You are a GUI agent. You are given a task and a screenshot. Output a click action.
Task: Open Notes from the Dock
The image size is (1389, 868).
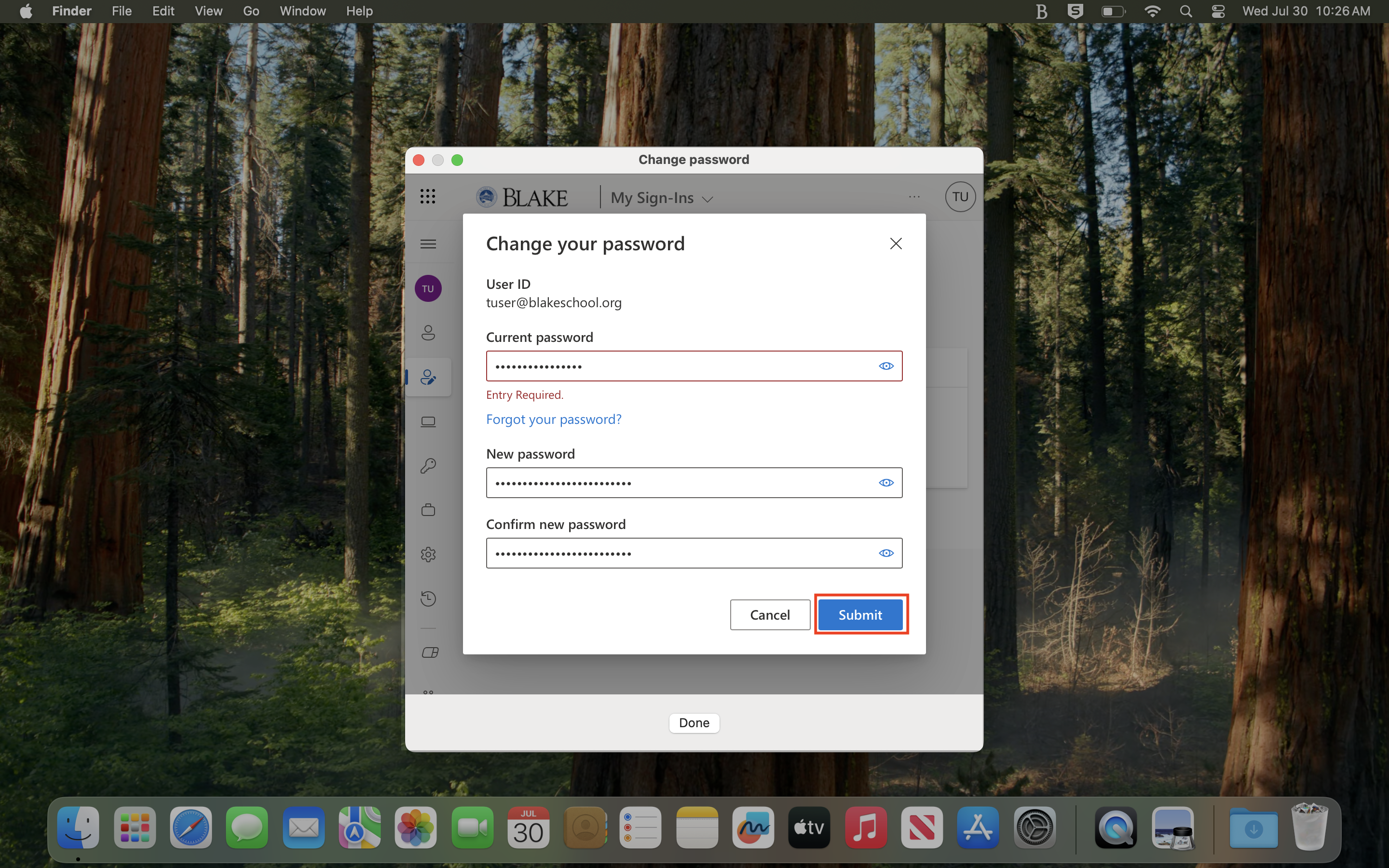(697, 827)
